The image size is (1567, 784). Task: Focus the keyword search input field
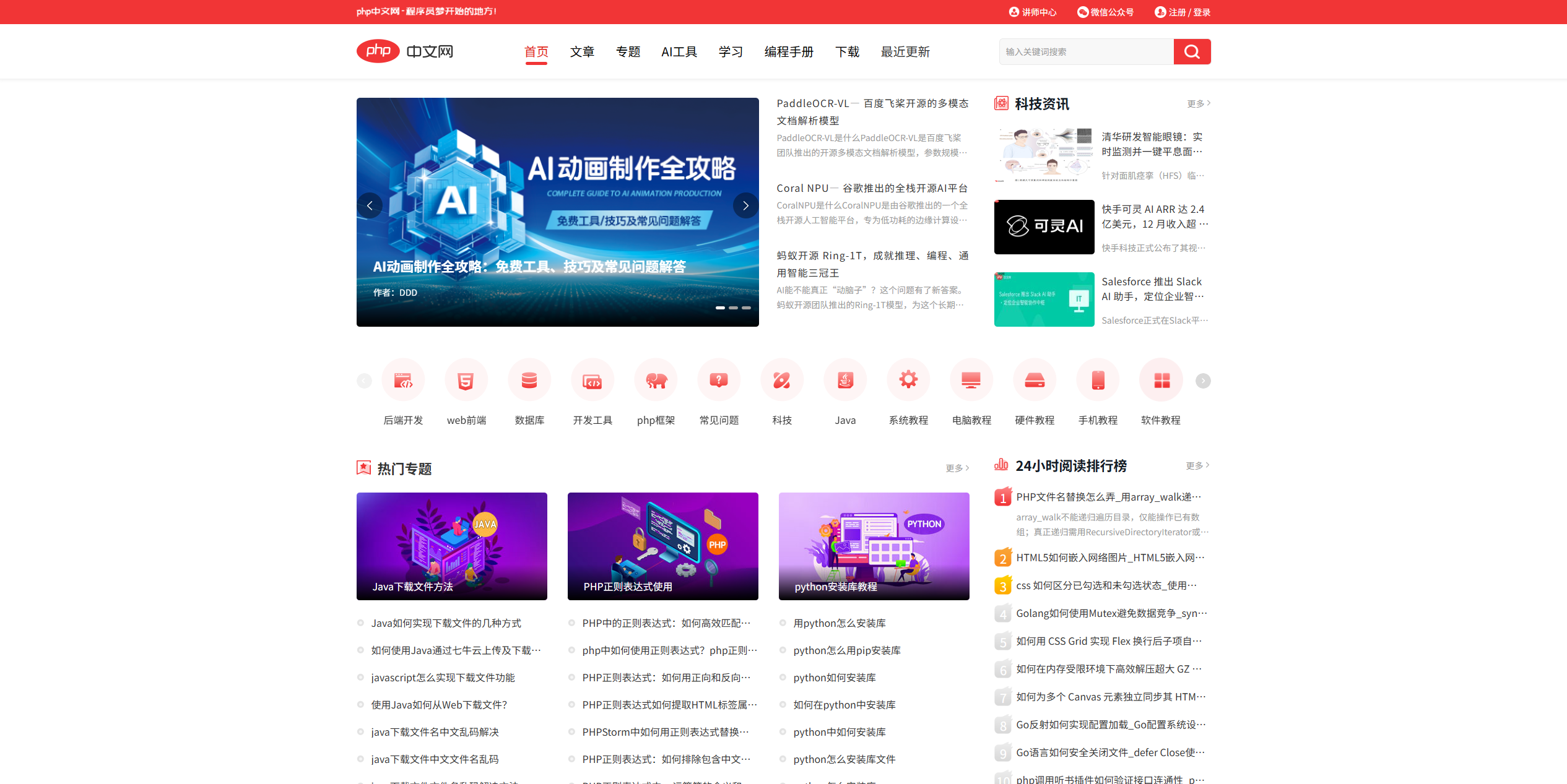pyautogui.click(x=1086, y=51)
